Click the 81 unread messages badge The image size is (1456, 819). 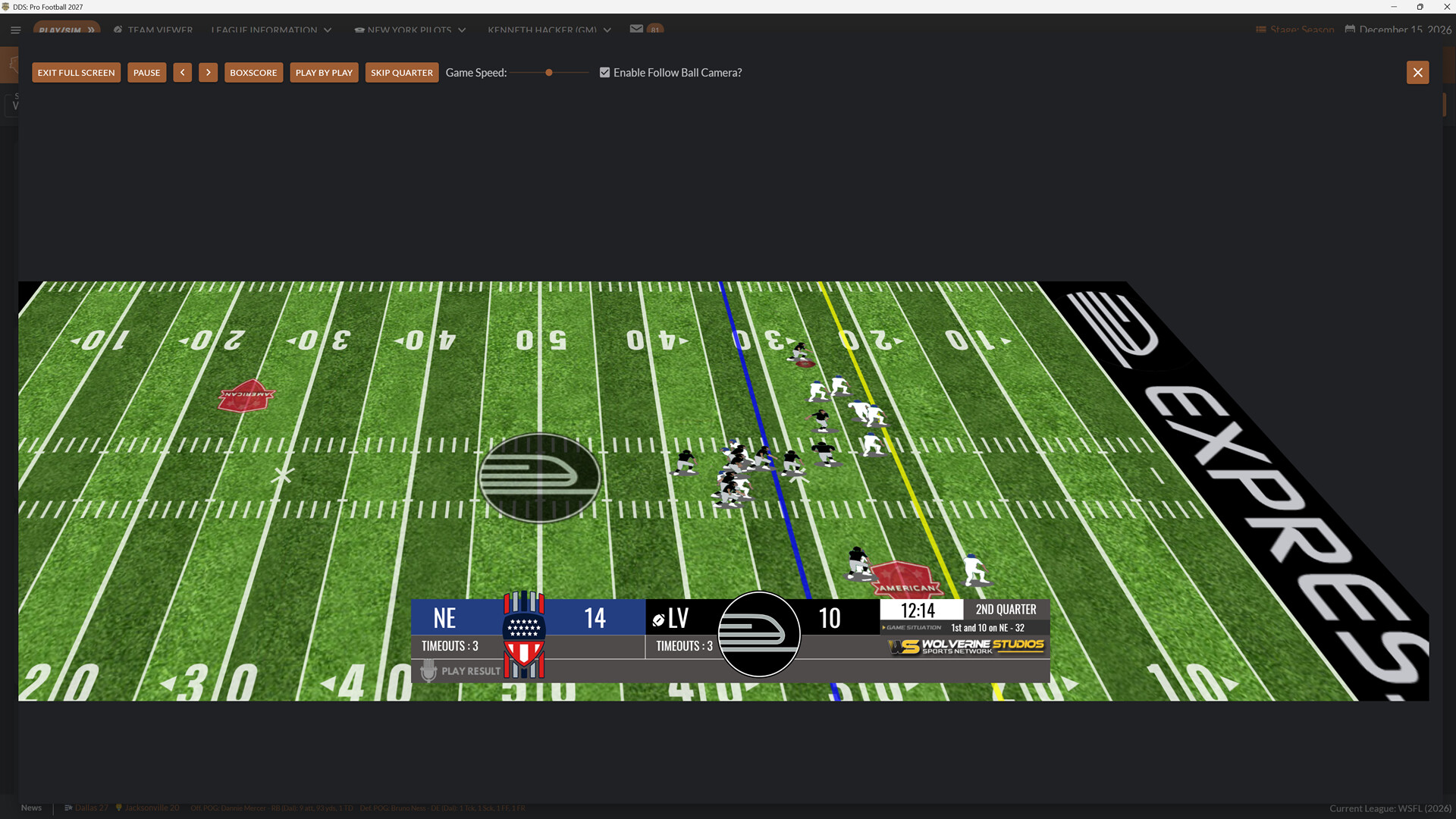click(655, 30)
